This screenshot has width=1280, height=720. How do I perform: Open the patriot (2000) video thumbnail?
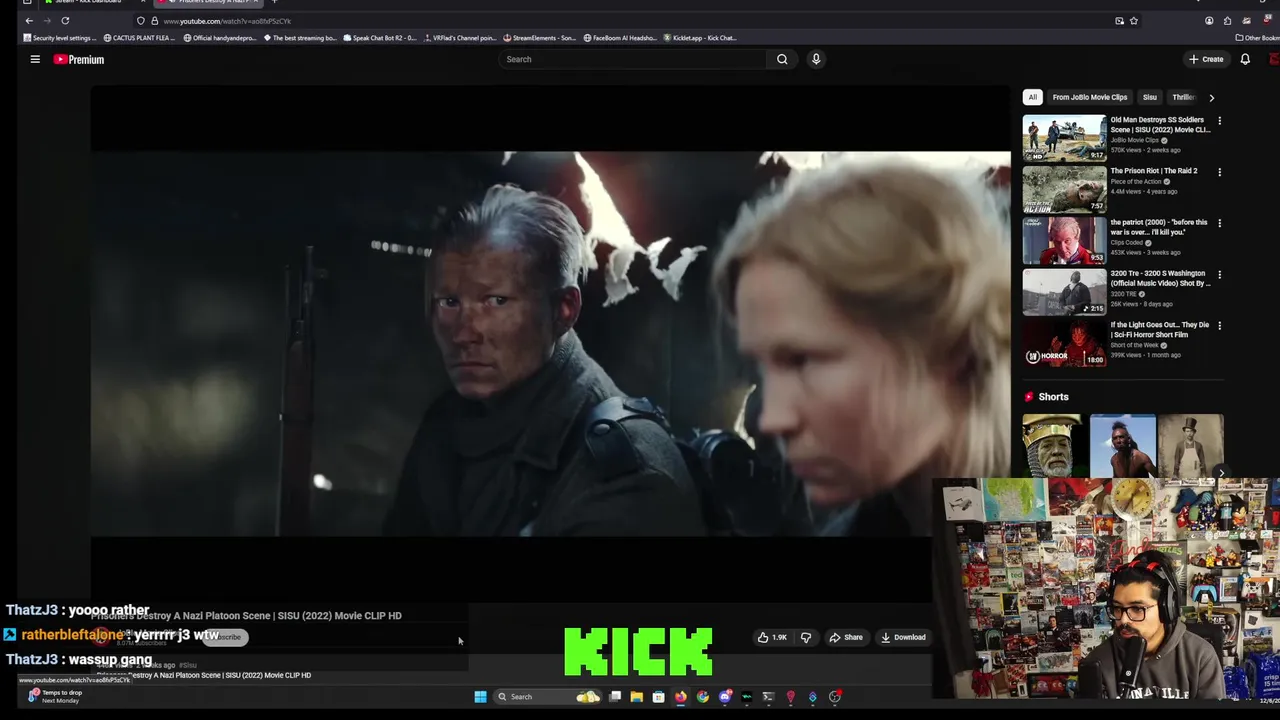click(x=1064, y=240)
